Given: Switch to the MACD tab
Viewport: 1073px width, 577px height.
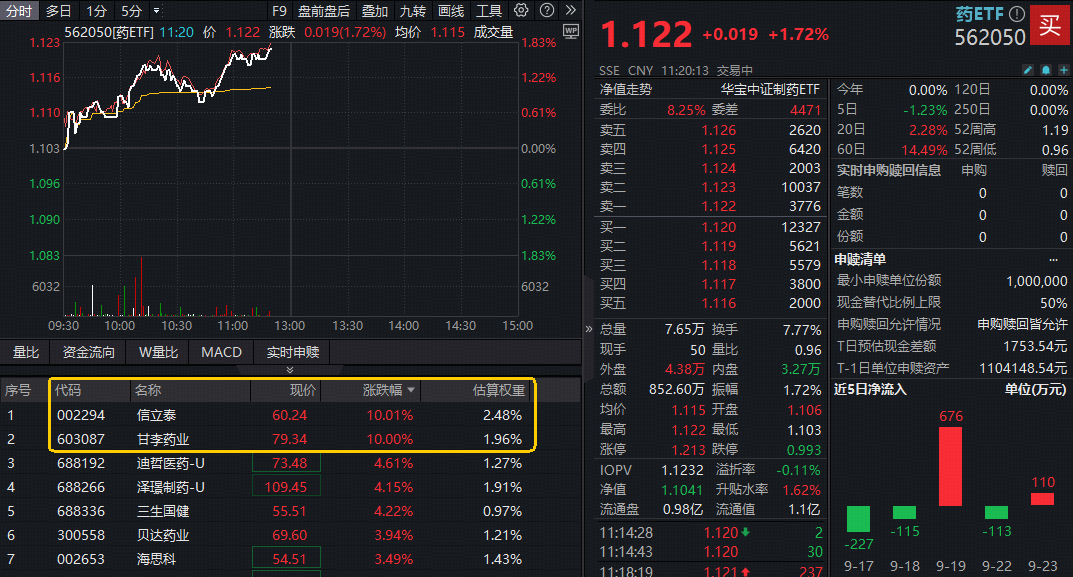Looking at the screenshot, I should 219,352.
